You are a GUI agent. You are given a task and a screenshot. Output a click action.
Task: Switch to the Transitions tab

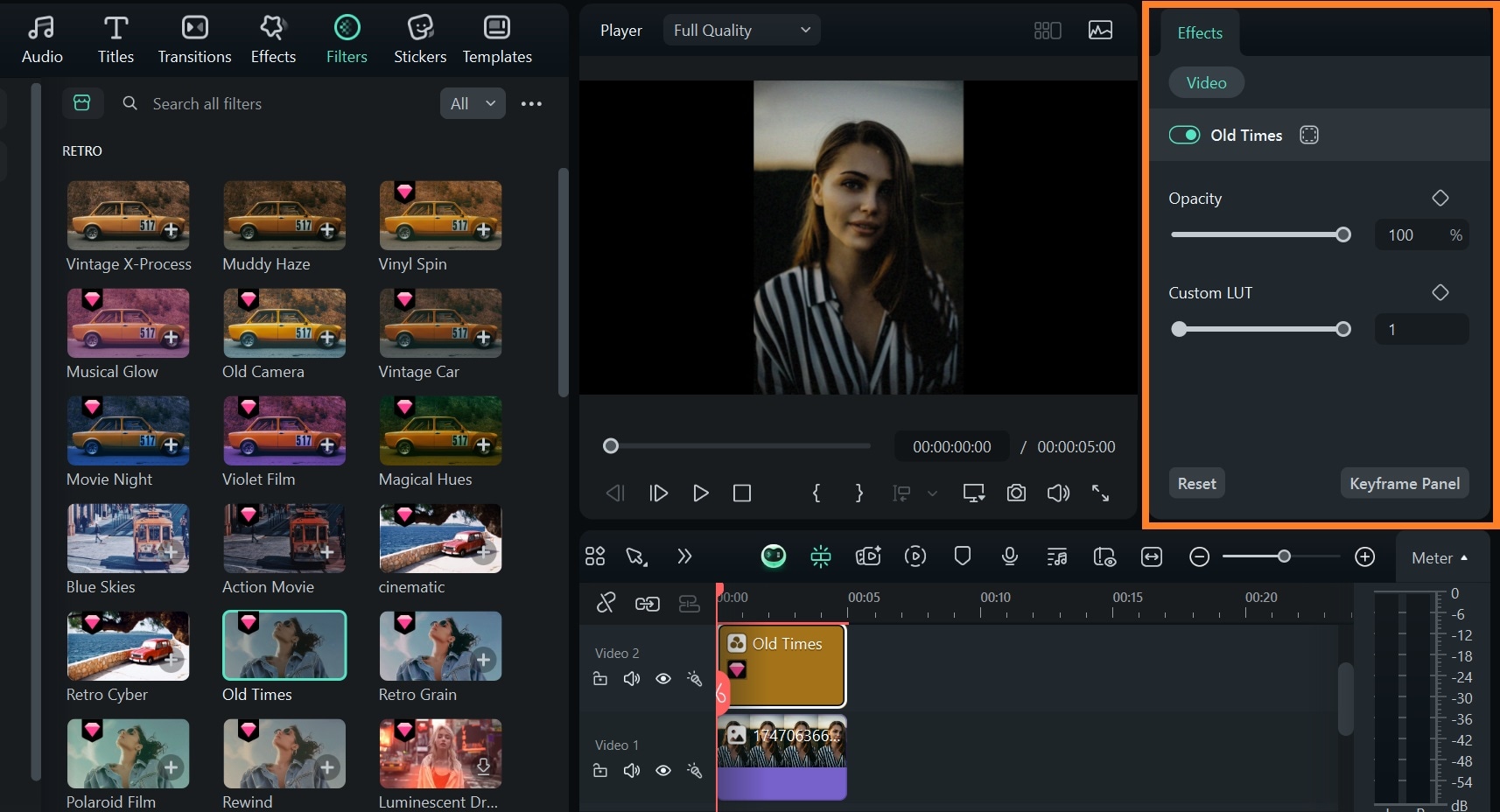click(x=194, y=40)
